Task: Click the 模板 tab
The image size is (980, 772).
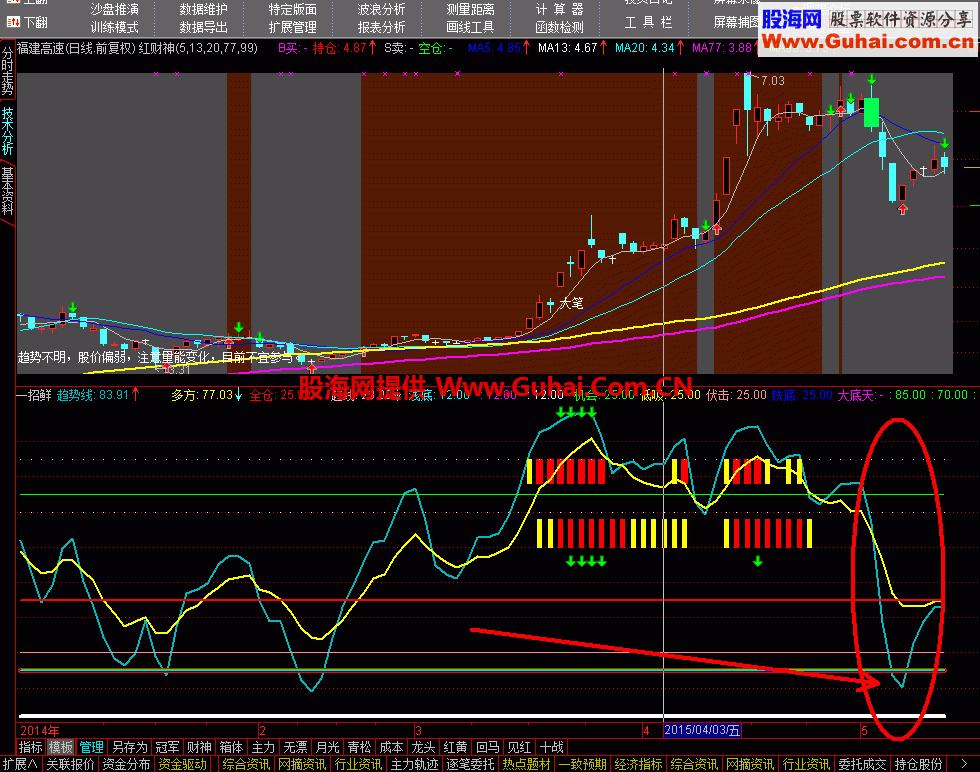Action: [61, 747]
